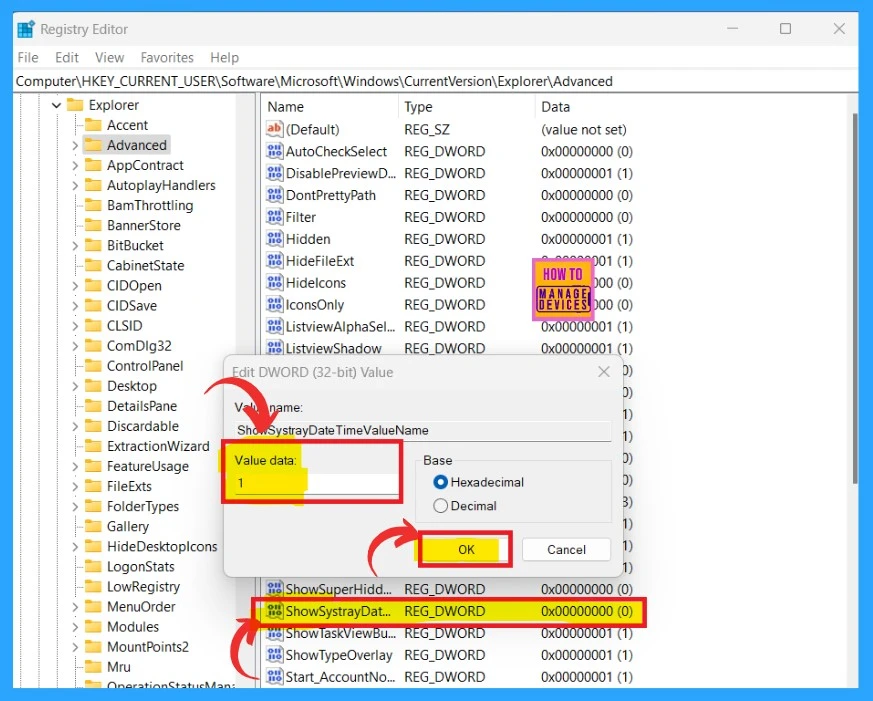Click the BannerStore folder icon
873x701 pixels.
(x=93, y=225)
